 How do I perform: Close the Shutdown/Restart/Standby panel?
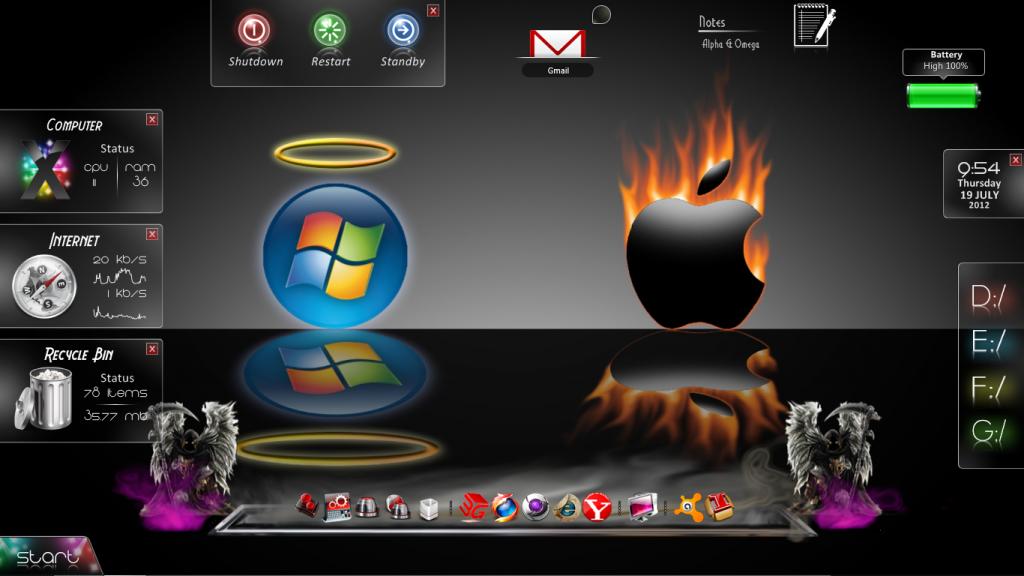[433, 10]
